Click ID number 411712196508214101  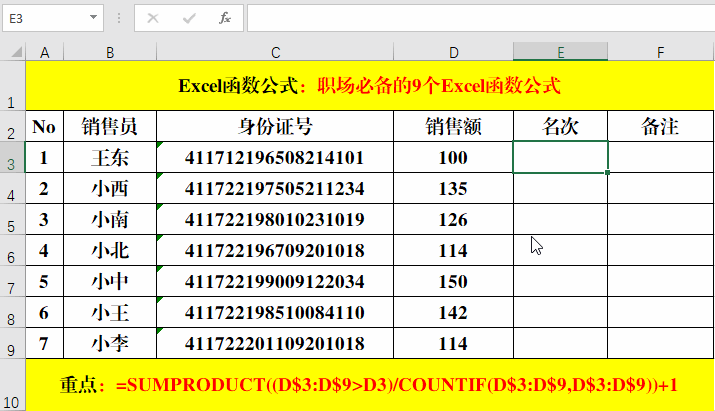pos(275,157)
